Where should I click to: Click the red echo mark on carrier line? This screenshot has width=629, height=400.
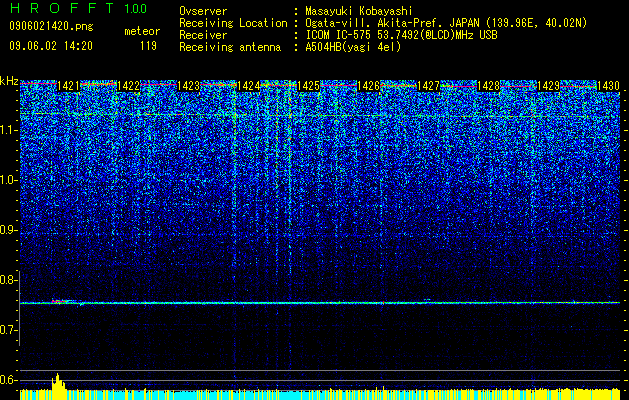(59, 301)
